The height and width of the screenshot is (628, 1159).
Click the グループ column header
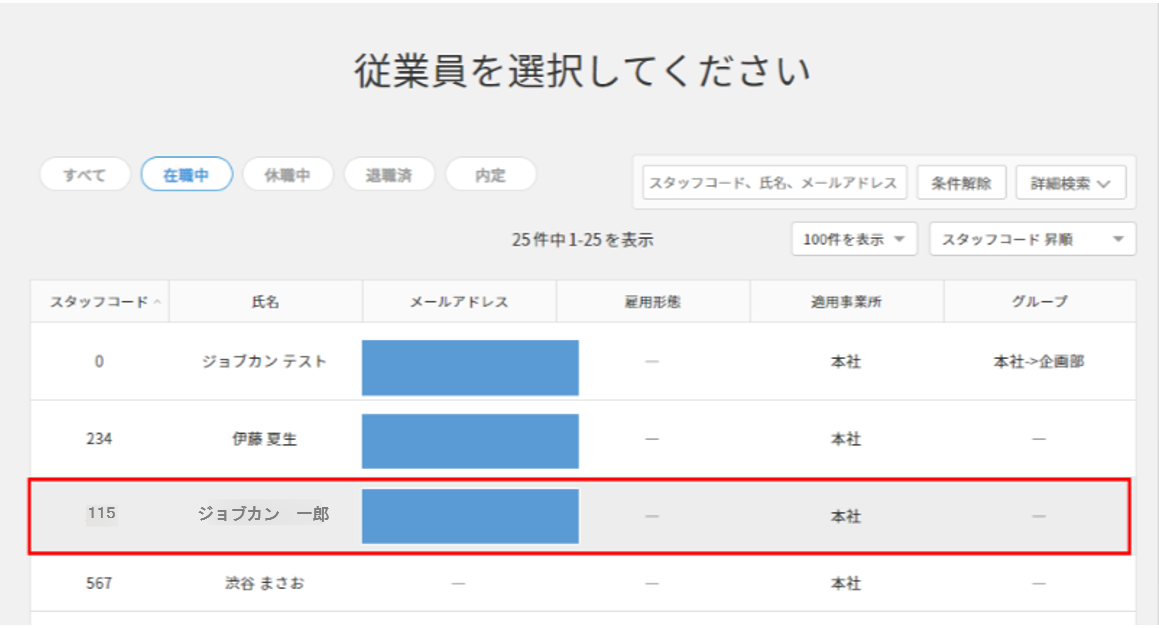[1039, 302]
